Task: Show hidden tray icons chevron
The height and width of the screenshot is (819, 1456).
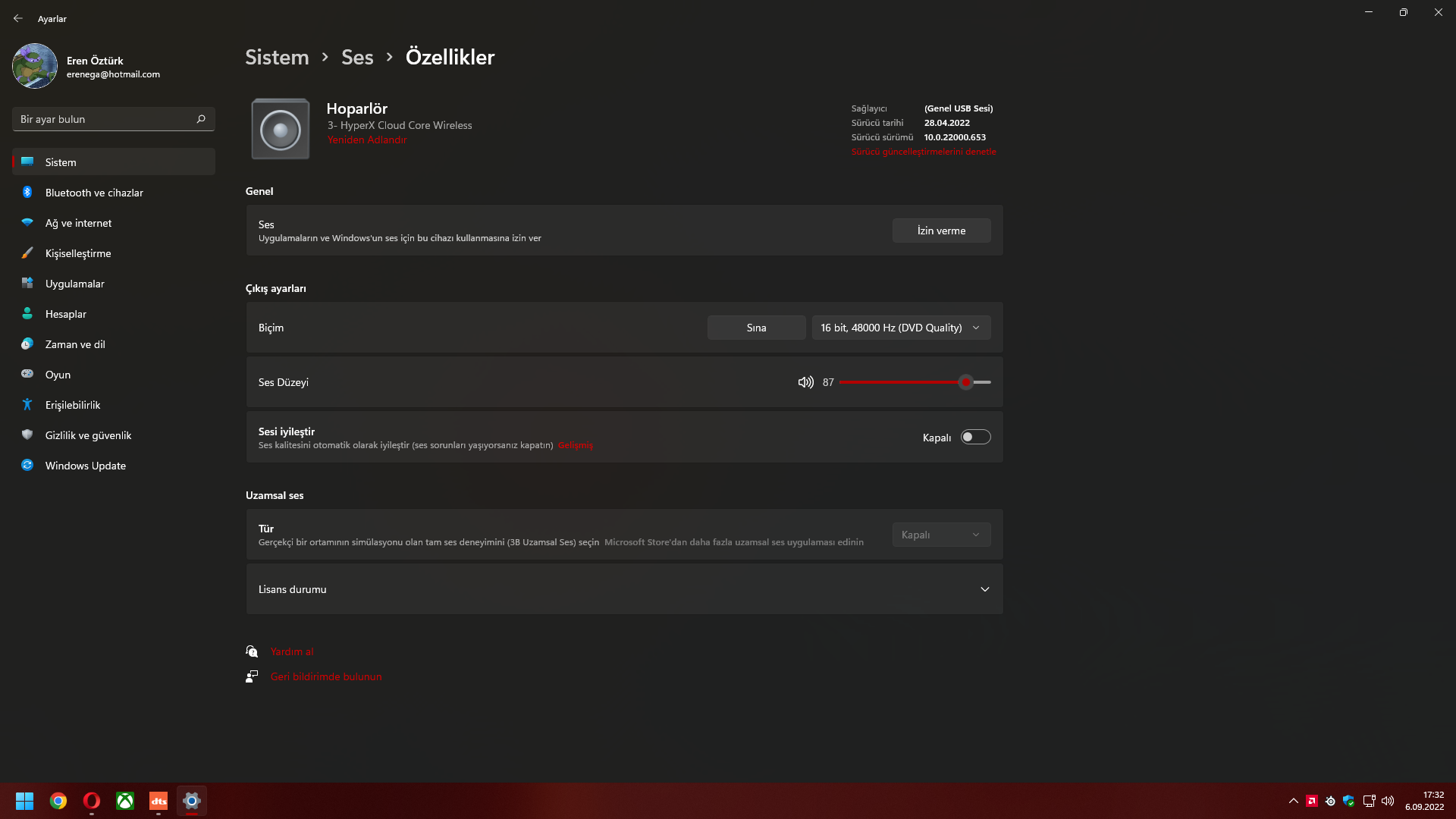Action: point(1294,801)
